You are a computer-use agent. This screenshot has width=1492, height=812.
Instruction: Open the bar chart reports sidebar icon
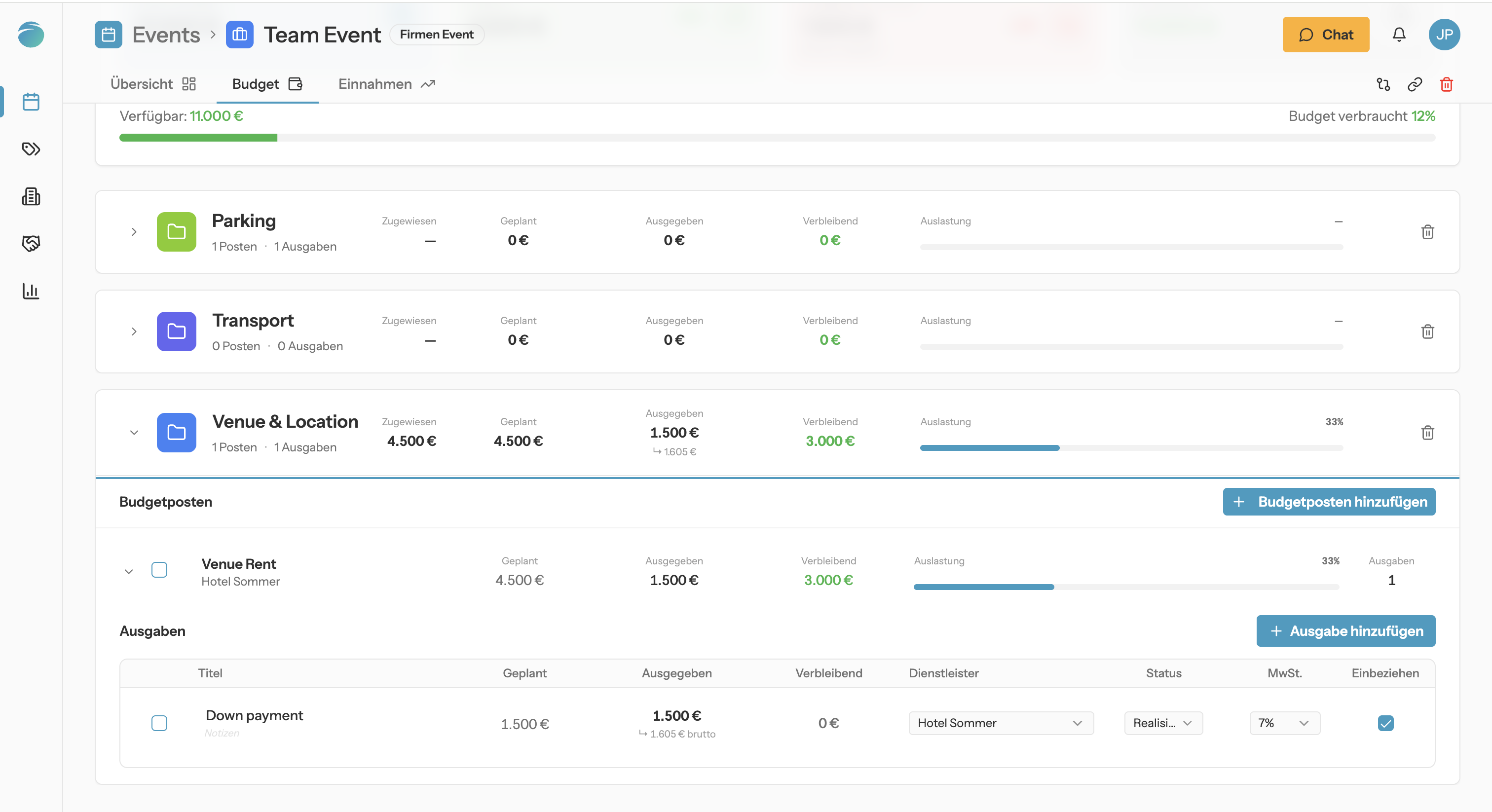[31, 291]
